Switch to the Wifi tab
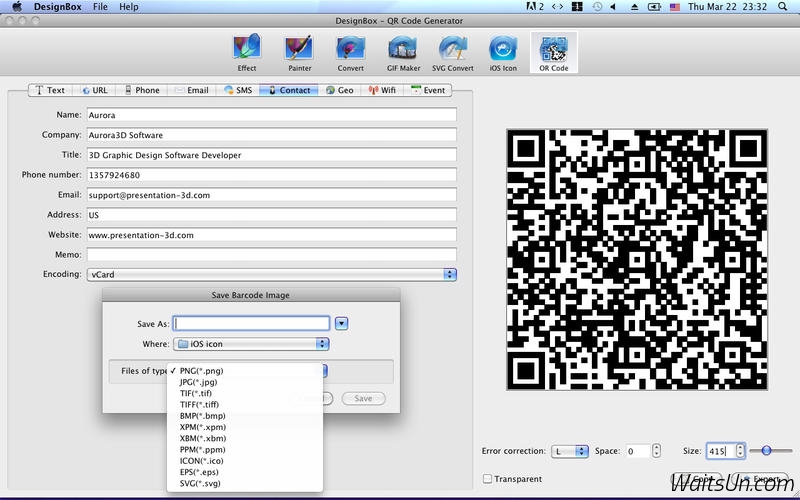The image size is (800, 500). tap(382, 90)
